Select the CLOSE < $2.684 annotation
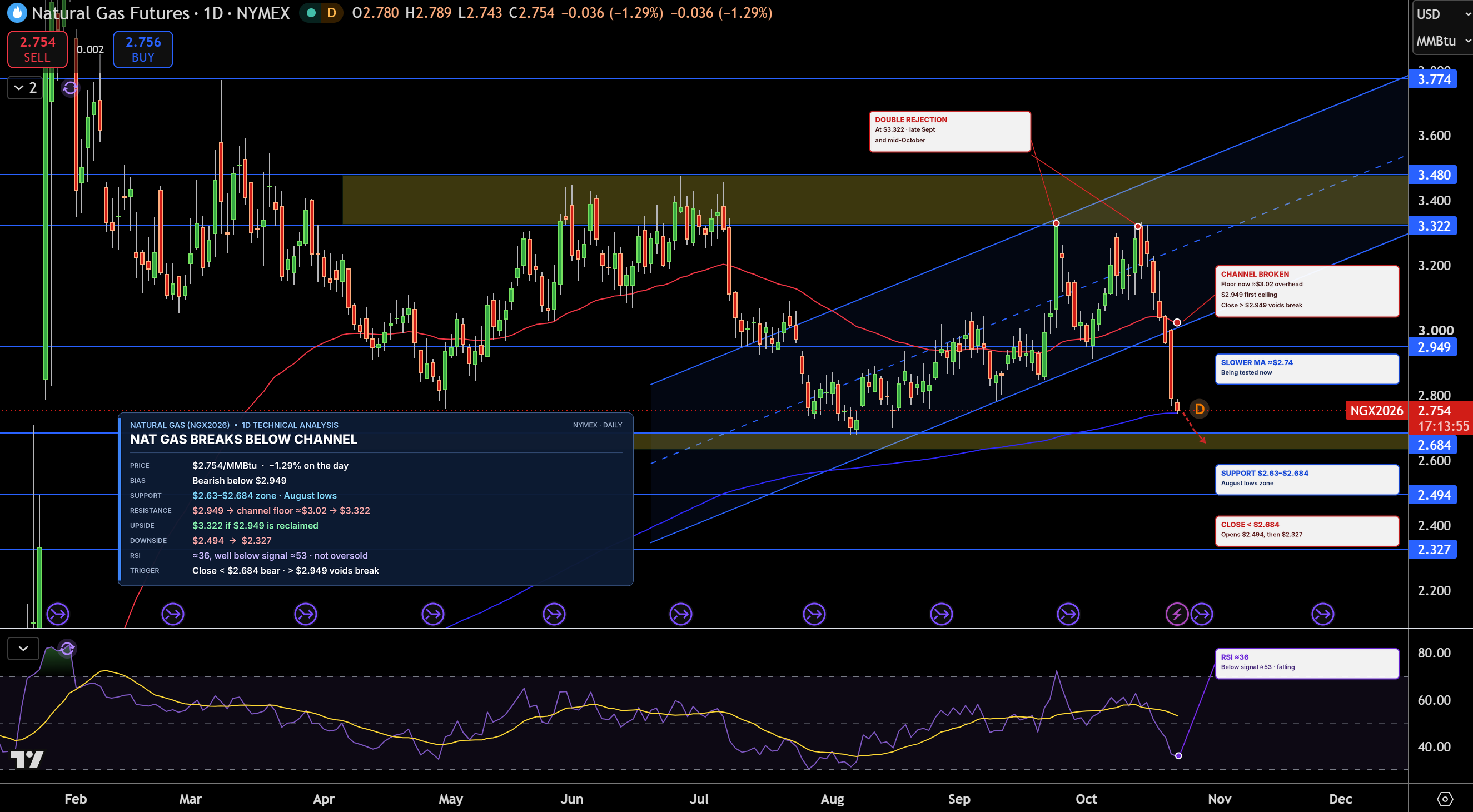The width and height of the screenshot is (1473, 812). [1307, 531]
